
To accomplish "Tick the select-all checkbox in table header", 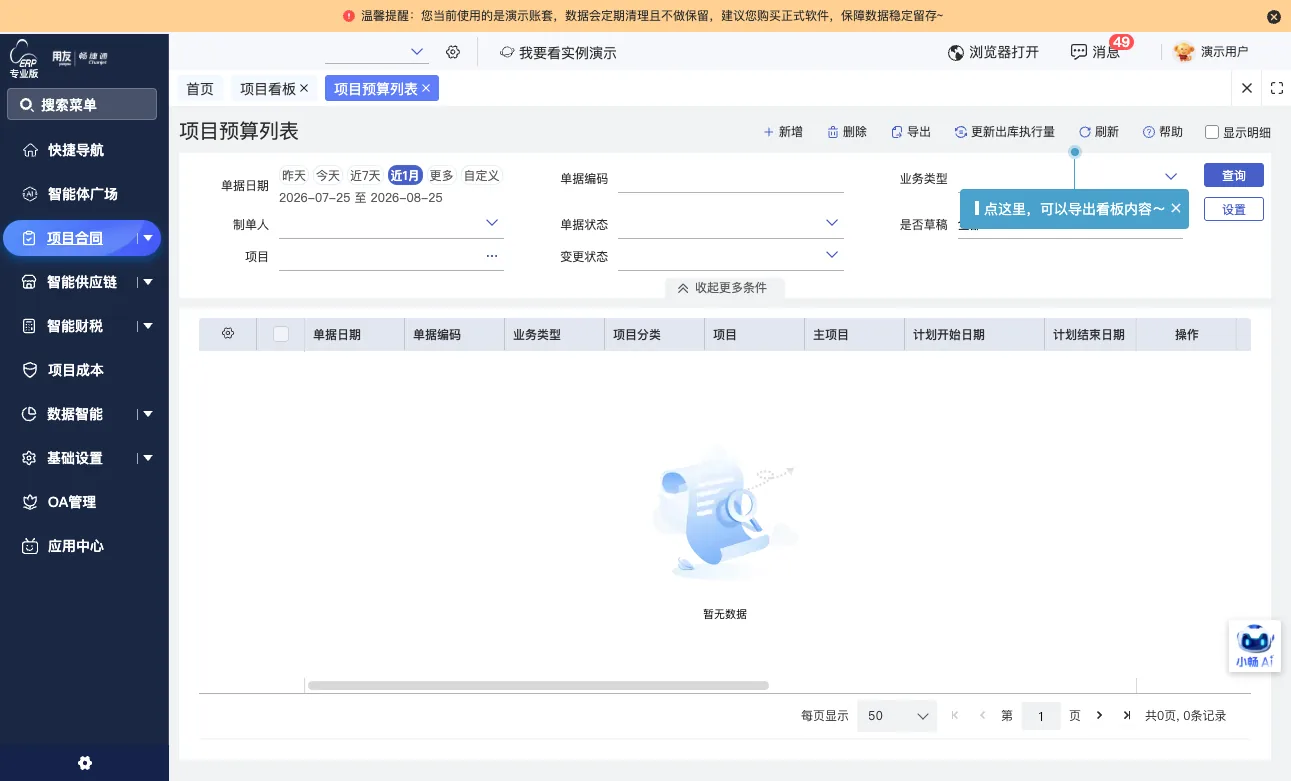I will (x=281, y=334).
